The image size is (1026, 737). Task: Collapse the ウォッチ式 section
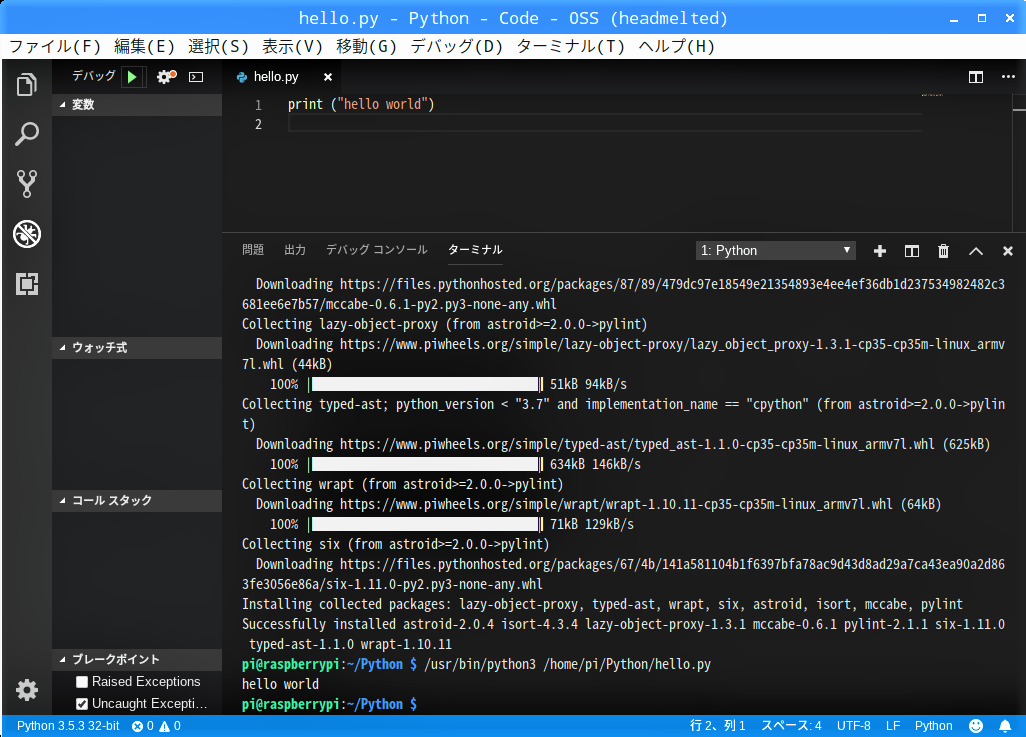click(137, 348)
